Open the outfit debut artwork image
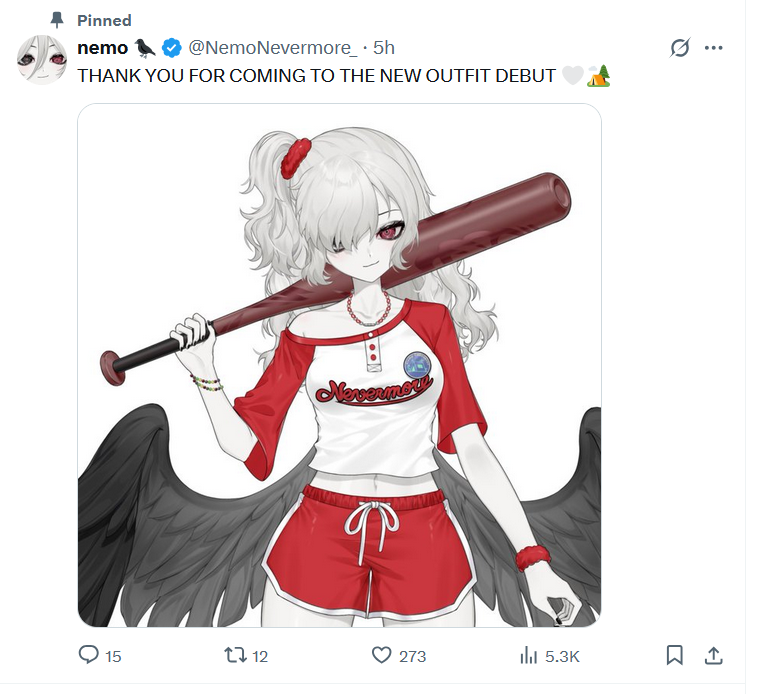This screenshot has height=694, width=759. pyautogui.click(x=339, y=365)
